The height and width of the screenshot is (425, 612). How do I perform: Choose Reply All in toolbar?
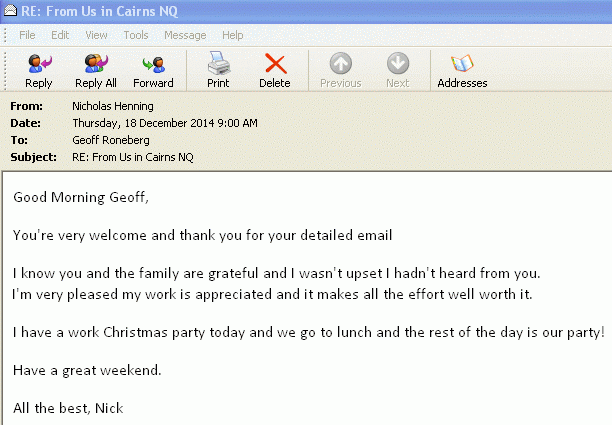(96, 71)
